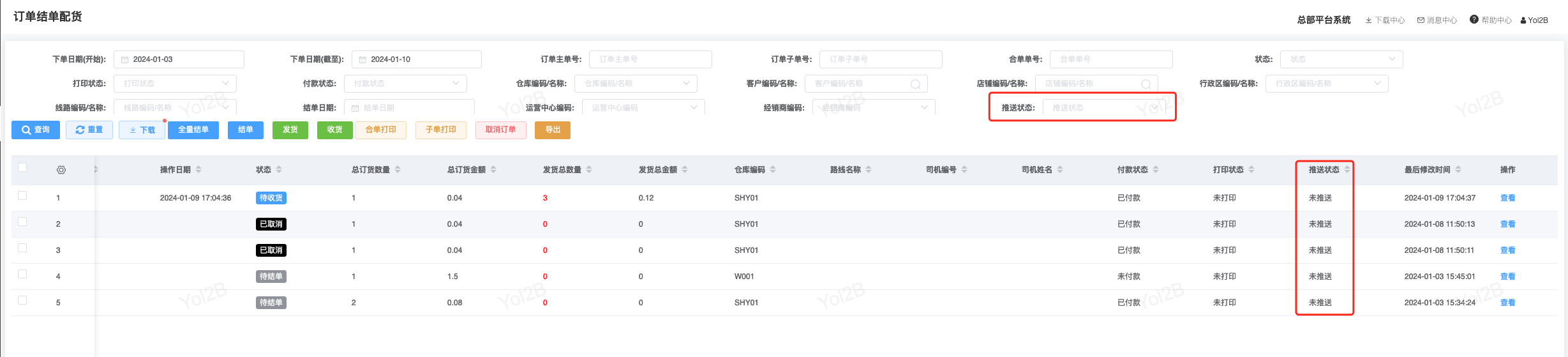This screenshot has width=1568, height=357.
Task: Click the search icon in 店铺编码/名称 field
Action: [1146, 84]
